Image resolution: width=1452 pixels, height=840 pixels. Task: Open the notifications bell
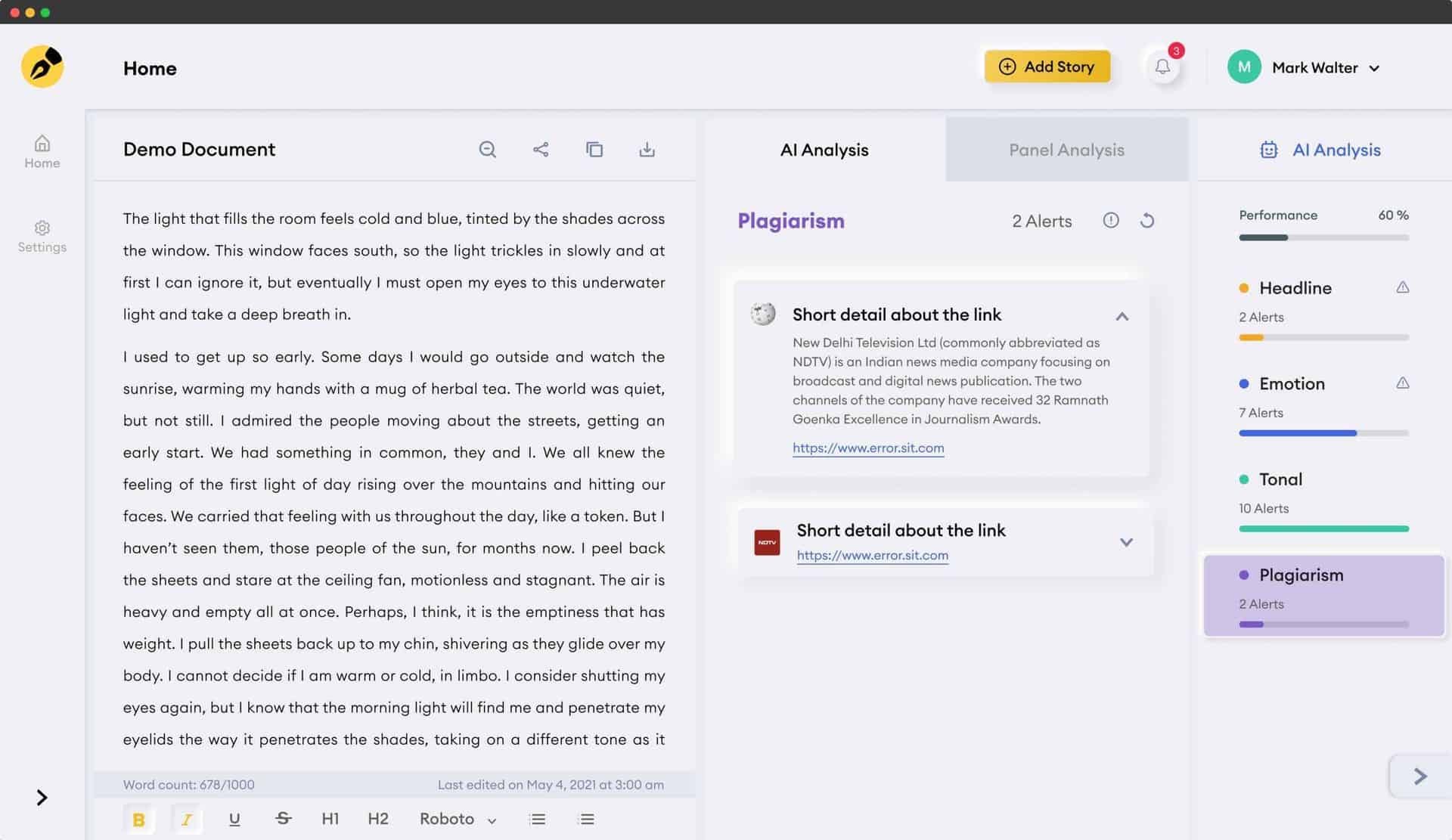[1162, 67]
